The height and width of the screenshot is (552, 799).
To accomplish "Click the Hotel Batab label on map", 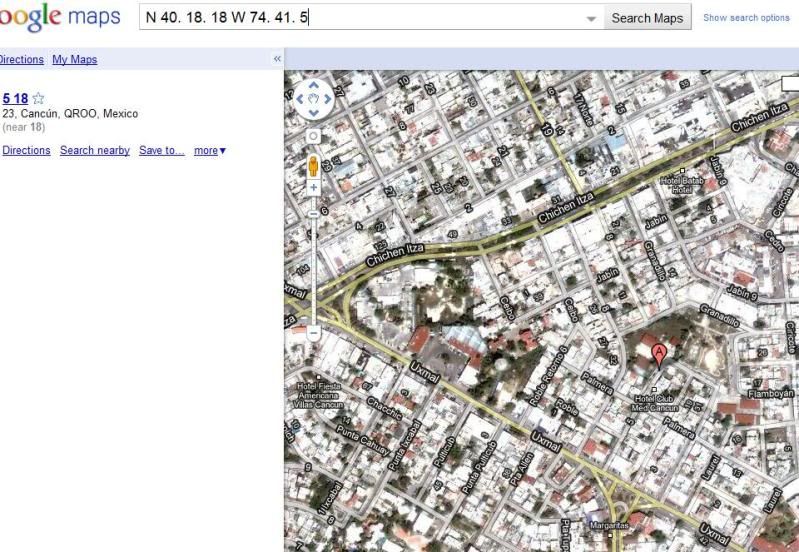I will (x=682, y=185).
